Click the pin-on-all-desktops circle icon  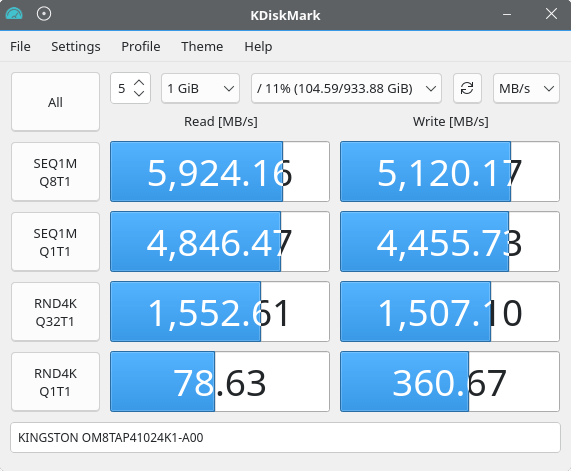44,14
